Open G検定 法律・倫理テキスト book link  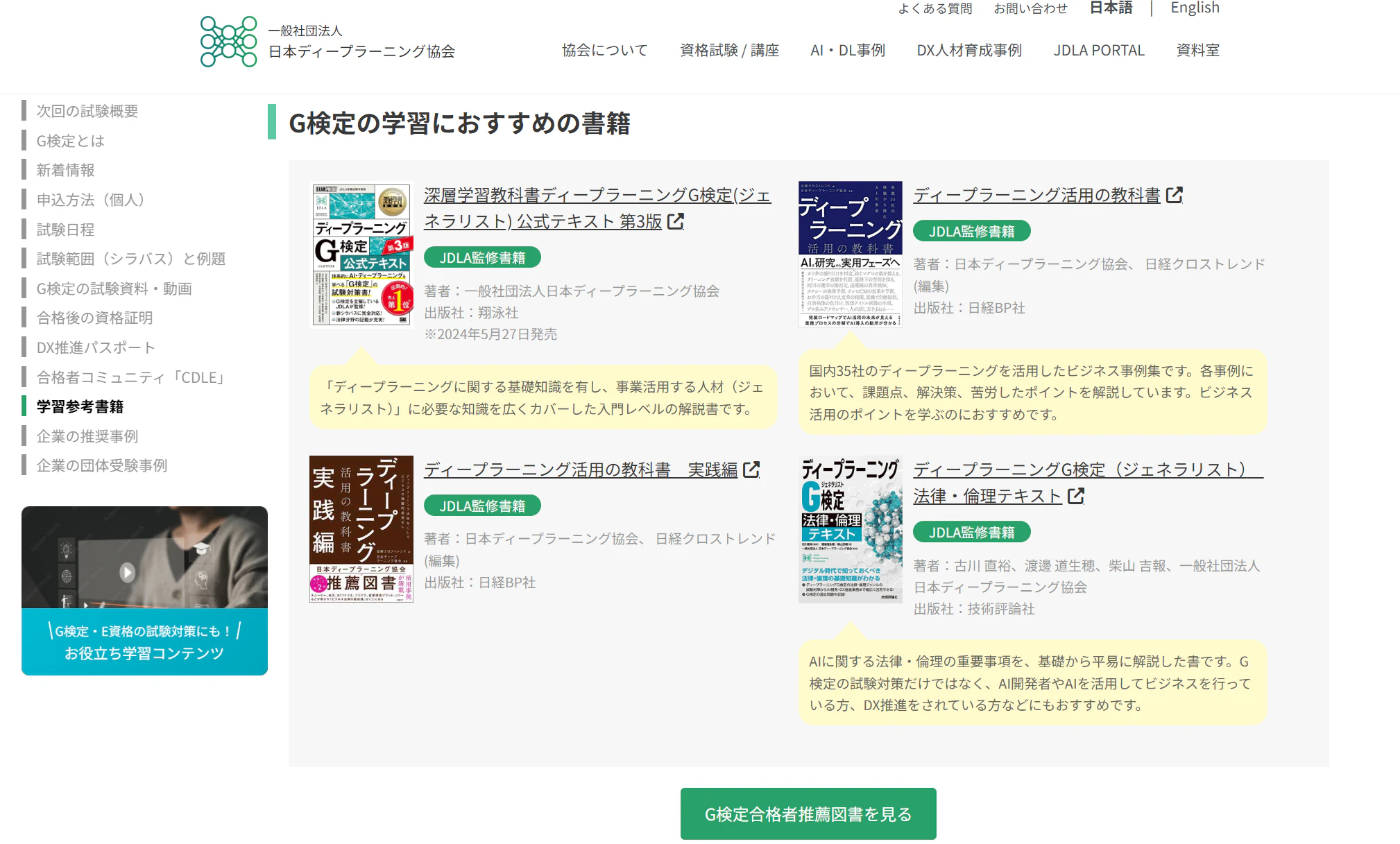(1088, 483)
